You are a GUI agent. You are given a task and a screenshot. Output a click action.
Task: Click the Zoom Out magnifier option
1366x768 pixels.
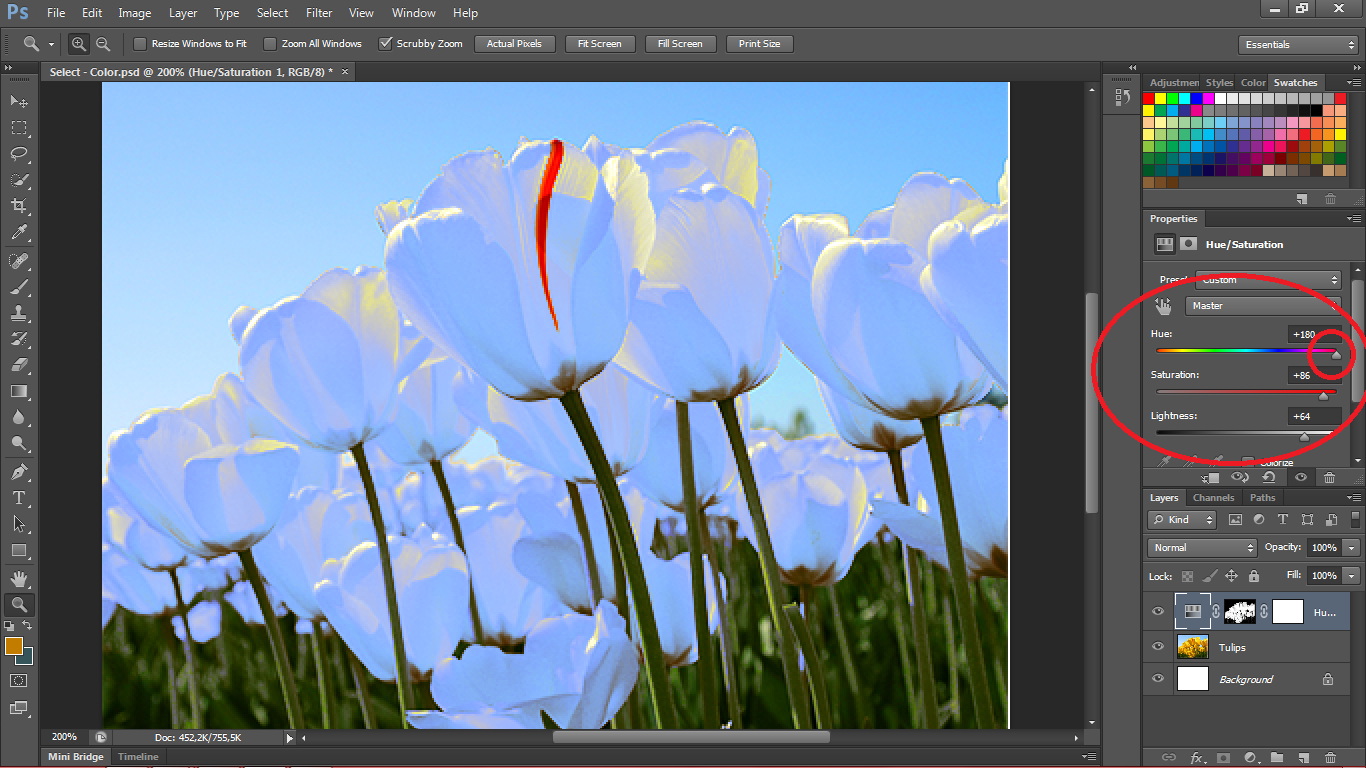point(102,44)
